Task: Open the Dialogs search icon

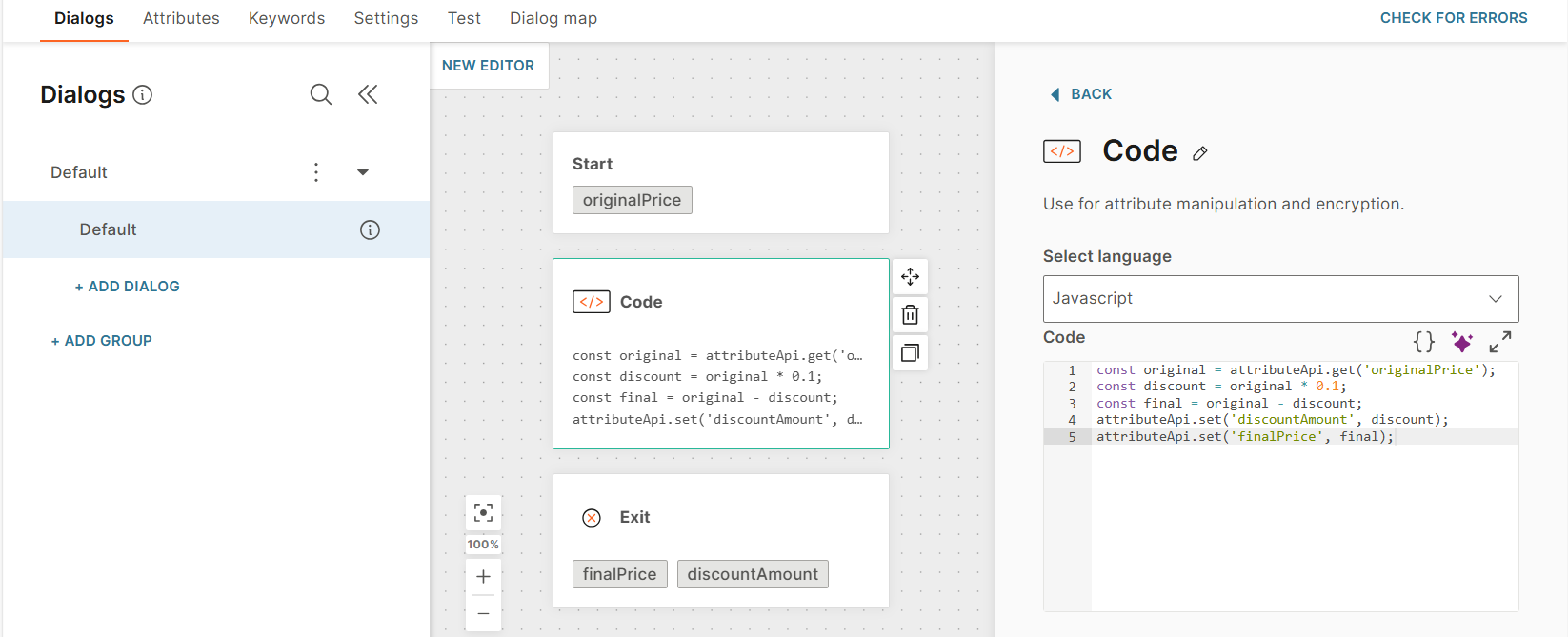Action: coord(321,94)
